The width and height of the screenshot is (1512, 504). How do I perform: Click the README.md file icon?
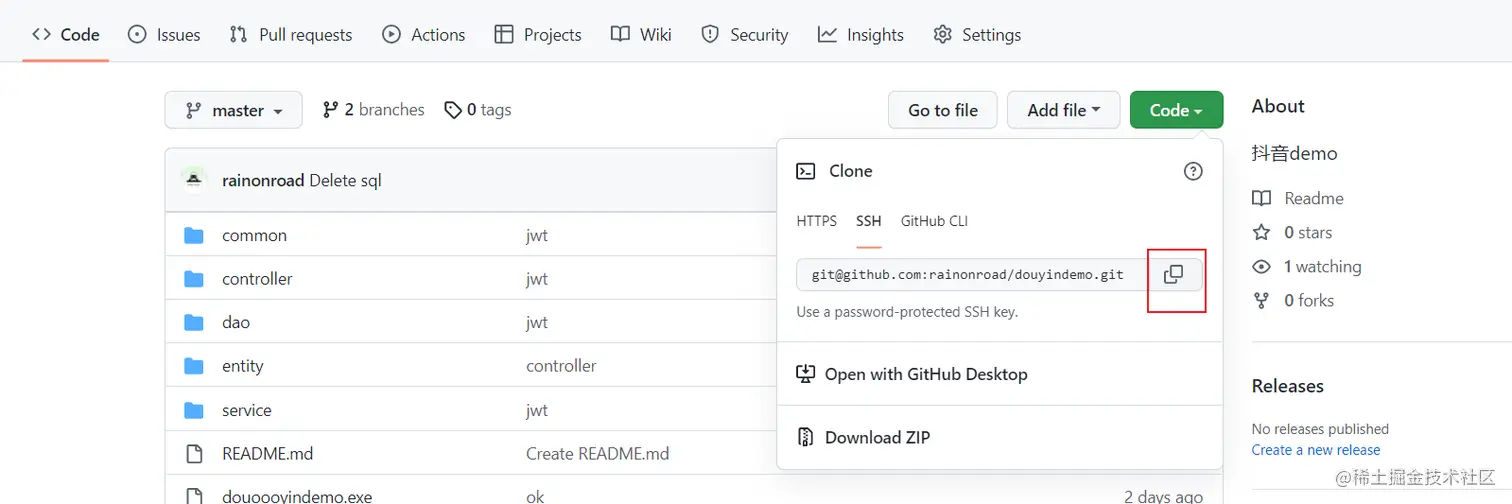tap(194, 454)
